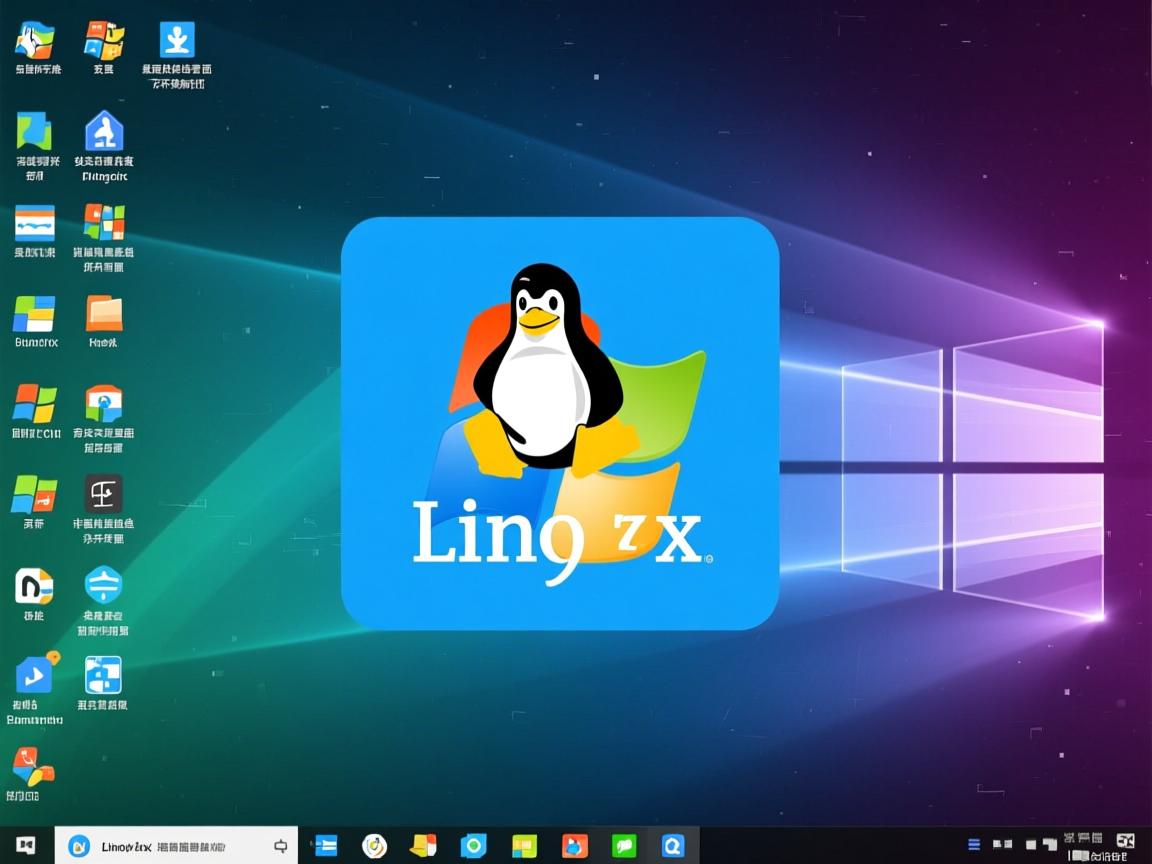Screen dimensions: 1152x864
Task: Open the blue Q app from the taskbar
Action: click(x=672, y=845)
